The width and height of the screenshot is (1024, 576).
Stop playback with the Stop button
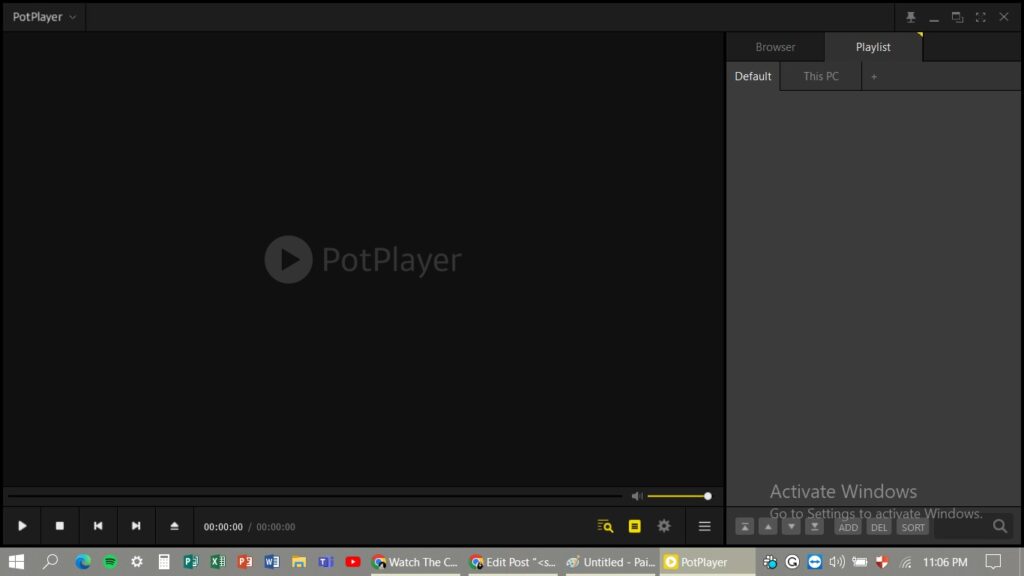coord(59,526)
